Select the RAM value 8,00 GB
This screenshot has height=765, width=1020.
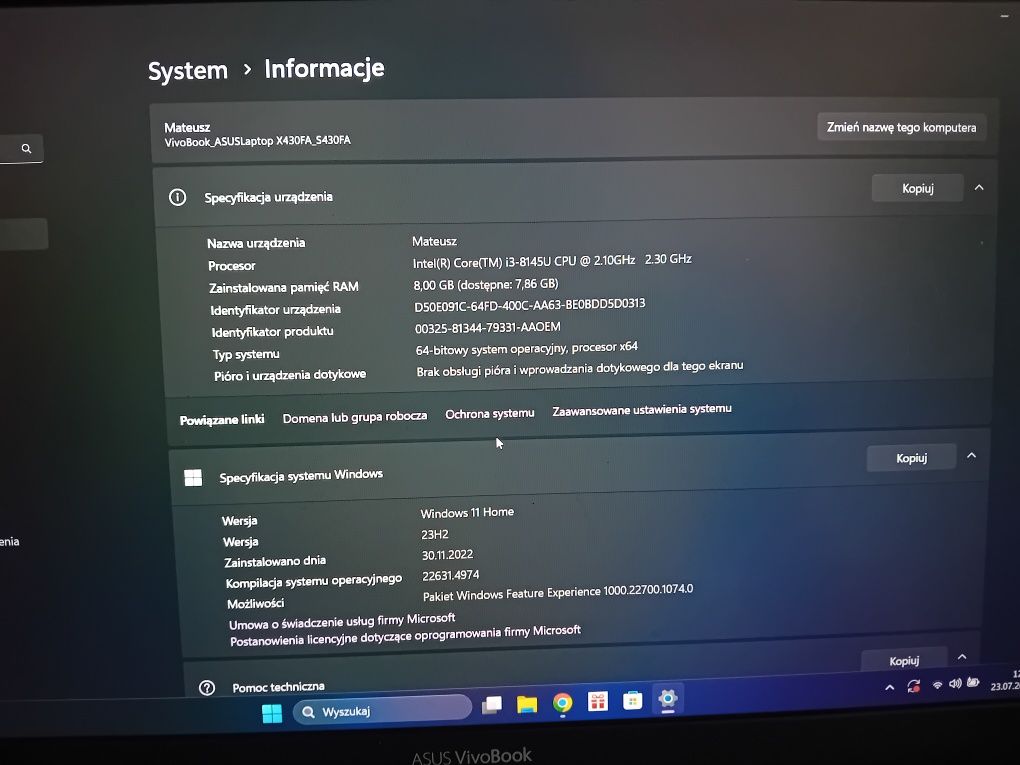[486, 284]
